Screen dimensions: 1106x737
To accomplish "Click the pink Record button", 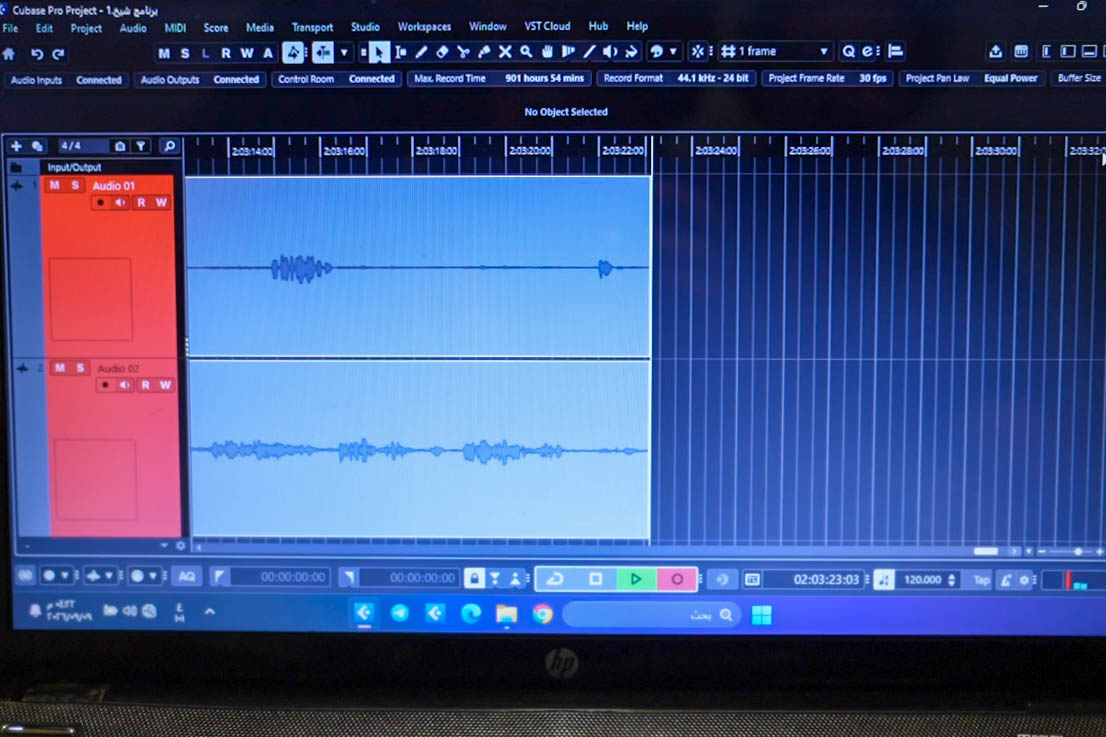I will [x=677, y=579].
